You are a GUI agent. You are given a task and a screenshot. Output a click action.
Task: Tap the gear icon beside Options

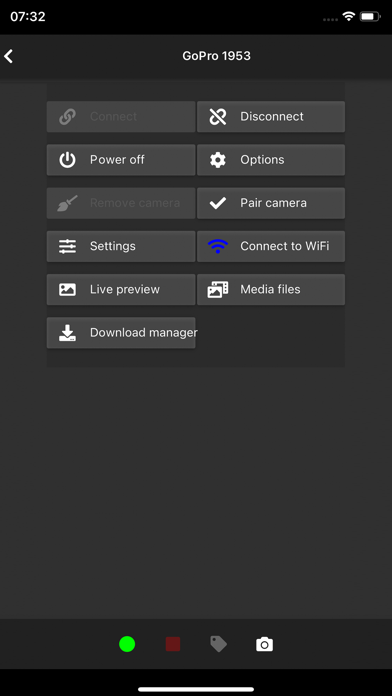pyautogui.click(x=218, y=160)
